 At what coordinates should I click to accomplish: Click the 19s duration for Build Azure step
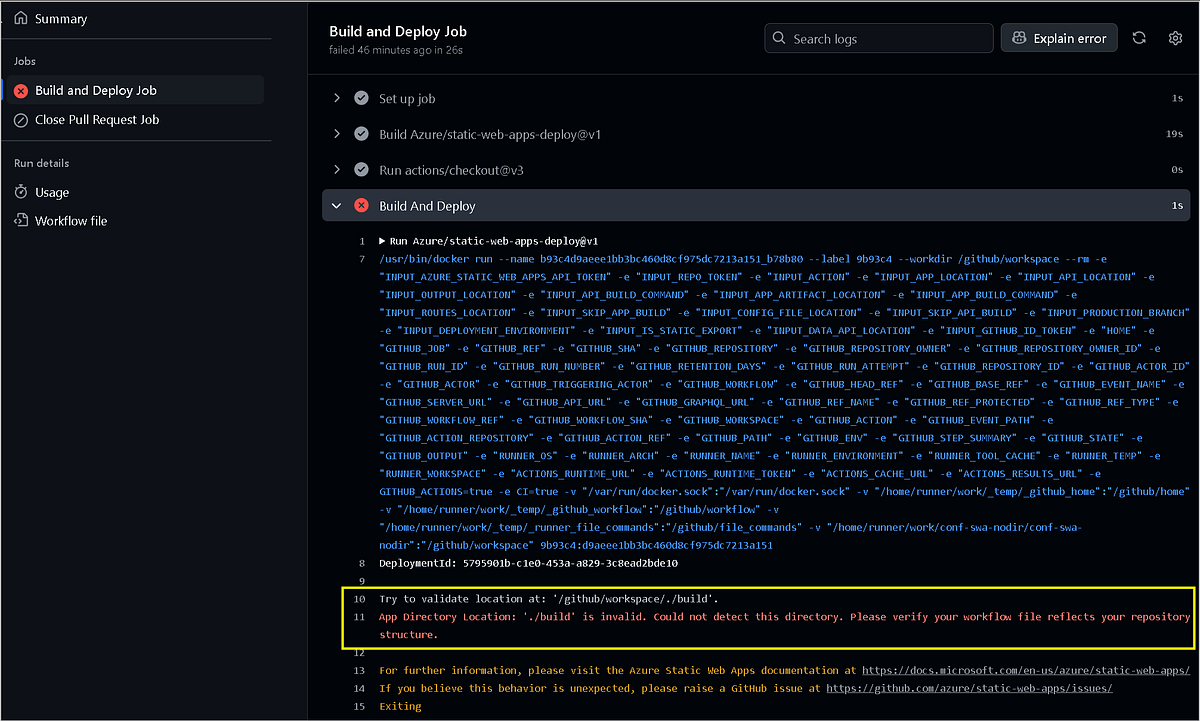1176,134
